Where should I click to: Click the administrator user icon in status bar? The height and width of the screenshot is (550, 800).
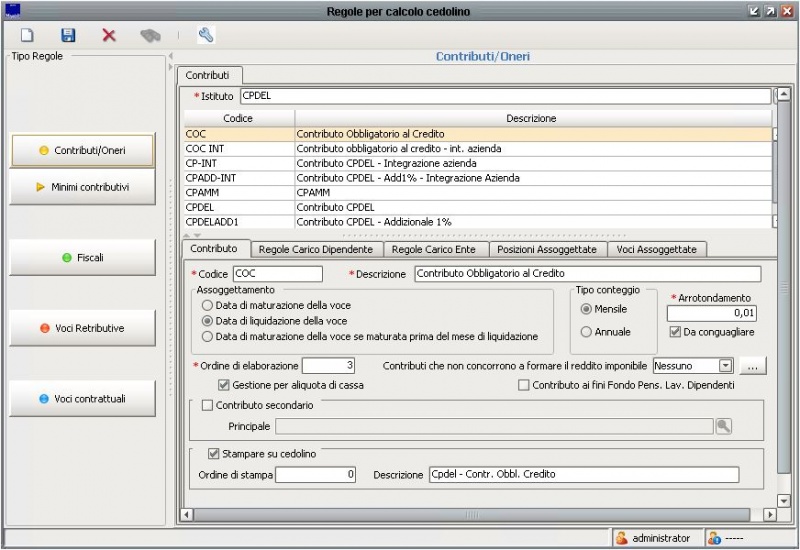coord(622,538)
